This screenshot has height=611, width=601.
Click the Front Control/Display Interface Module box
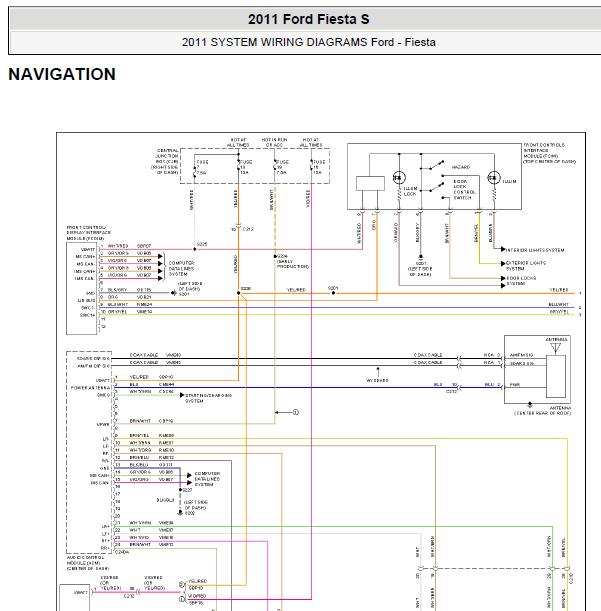point(81,288)
